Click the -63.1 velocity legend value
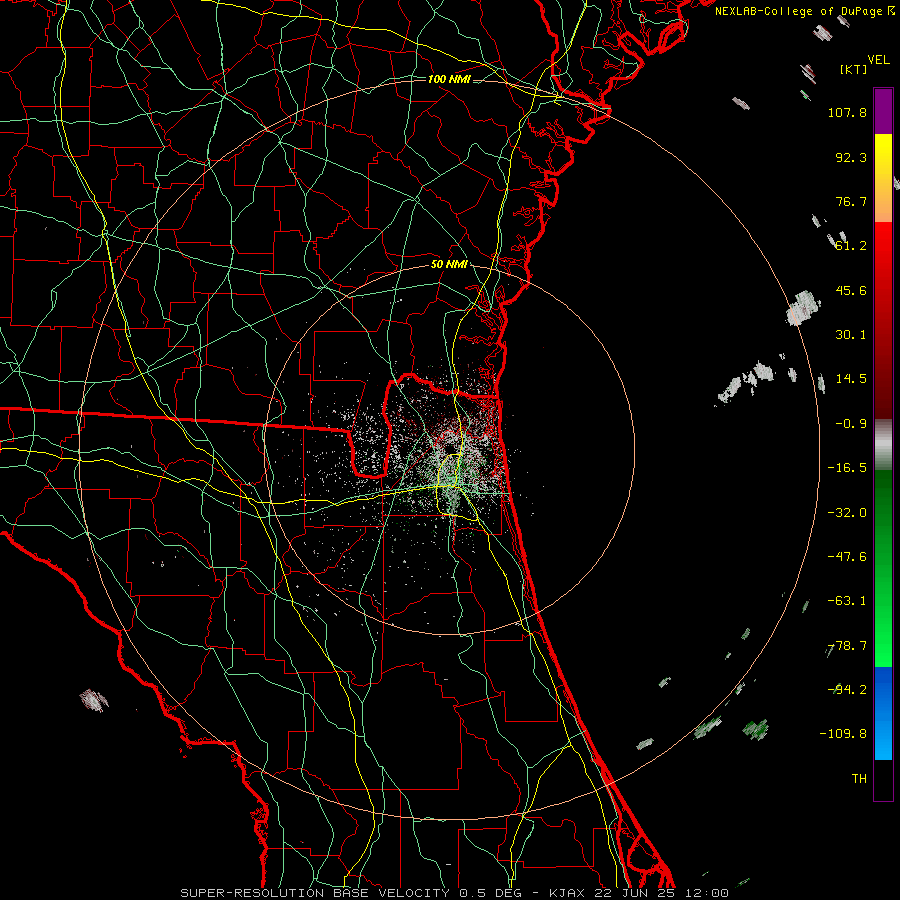900x900 pixels. point(847,601)
